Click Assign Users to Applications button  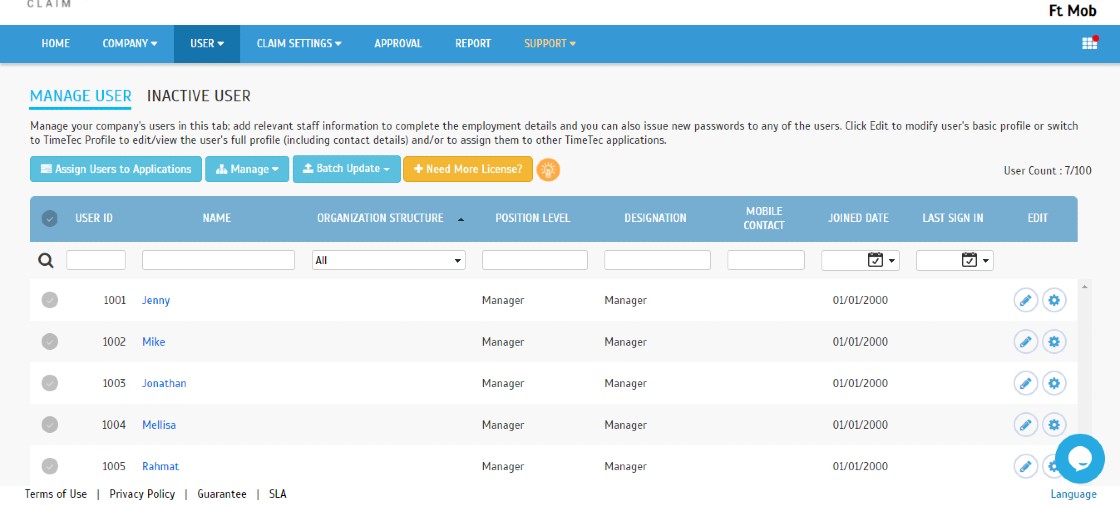click(116, 169)
